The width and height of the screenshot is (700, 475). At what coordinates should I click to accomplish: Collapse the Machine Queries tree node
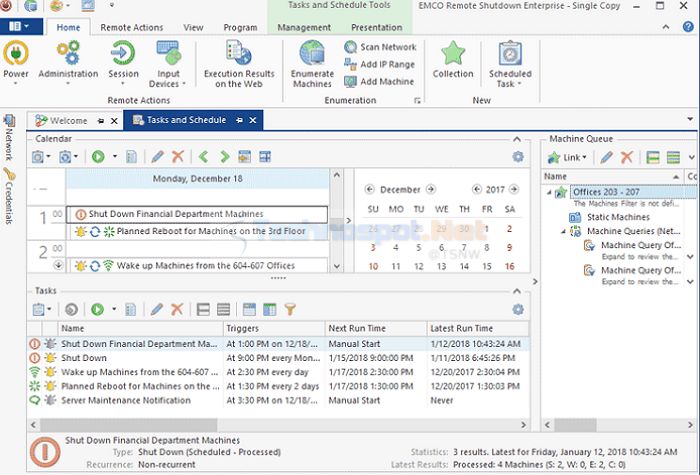563,231
